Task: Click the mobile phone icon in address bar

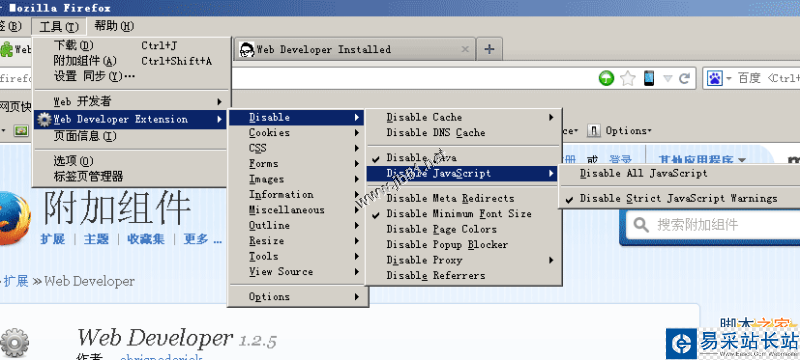Action: [x=649, y=79]
